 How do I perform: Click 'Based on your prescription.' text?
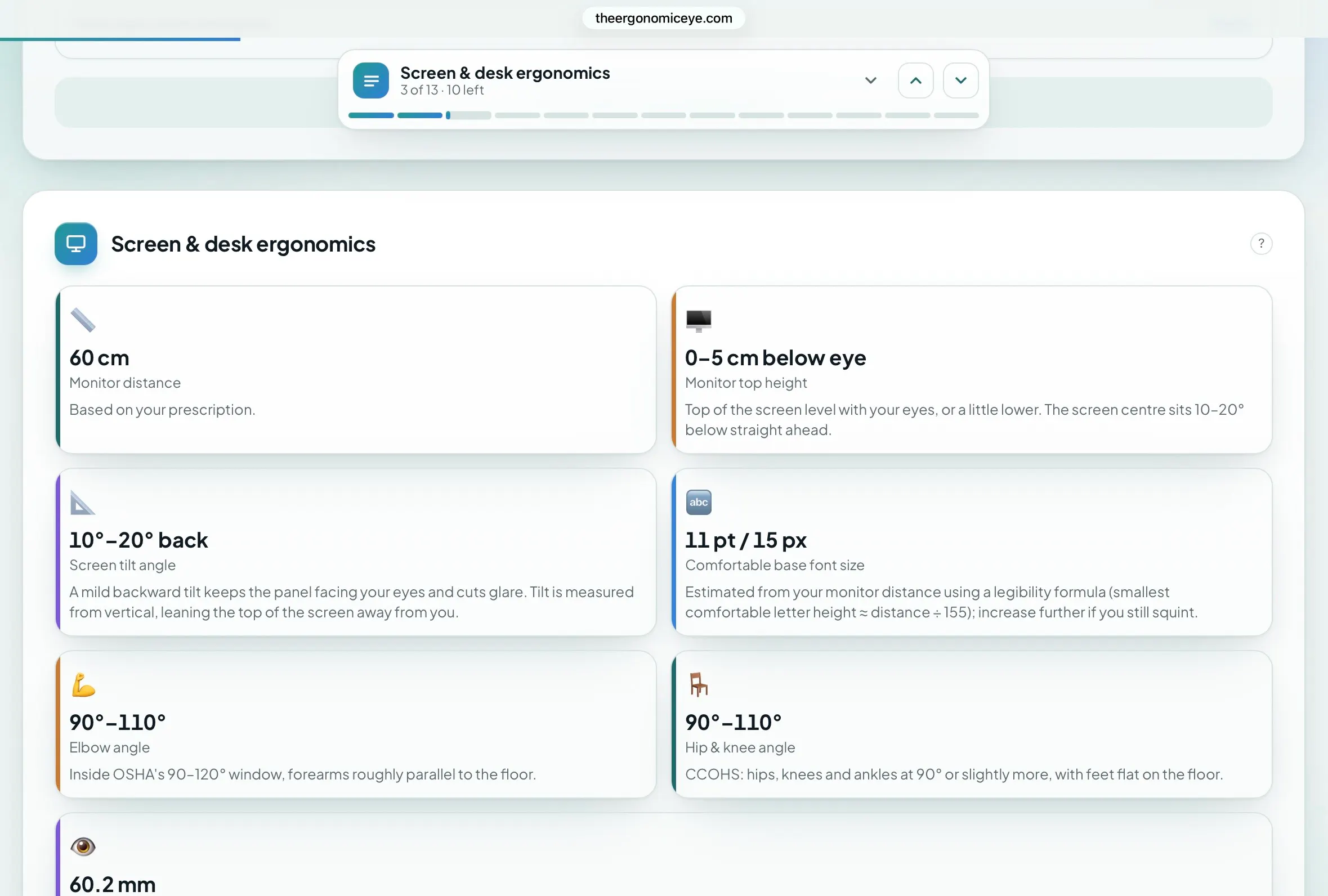(x=162, y=410)
